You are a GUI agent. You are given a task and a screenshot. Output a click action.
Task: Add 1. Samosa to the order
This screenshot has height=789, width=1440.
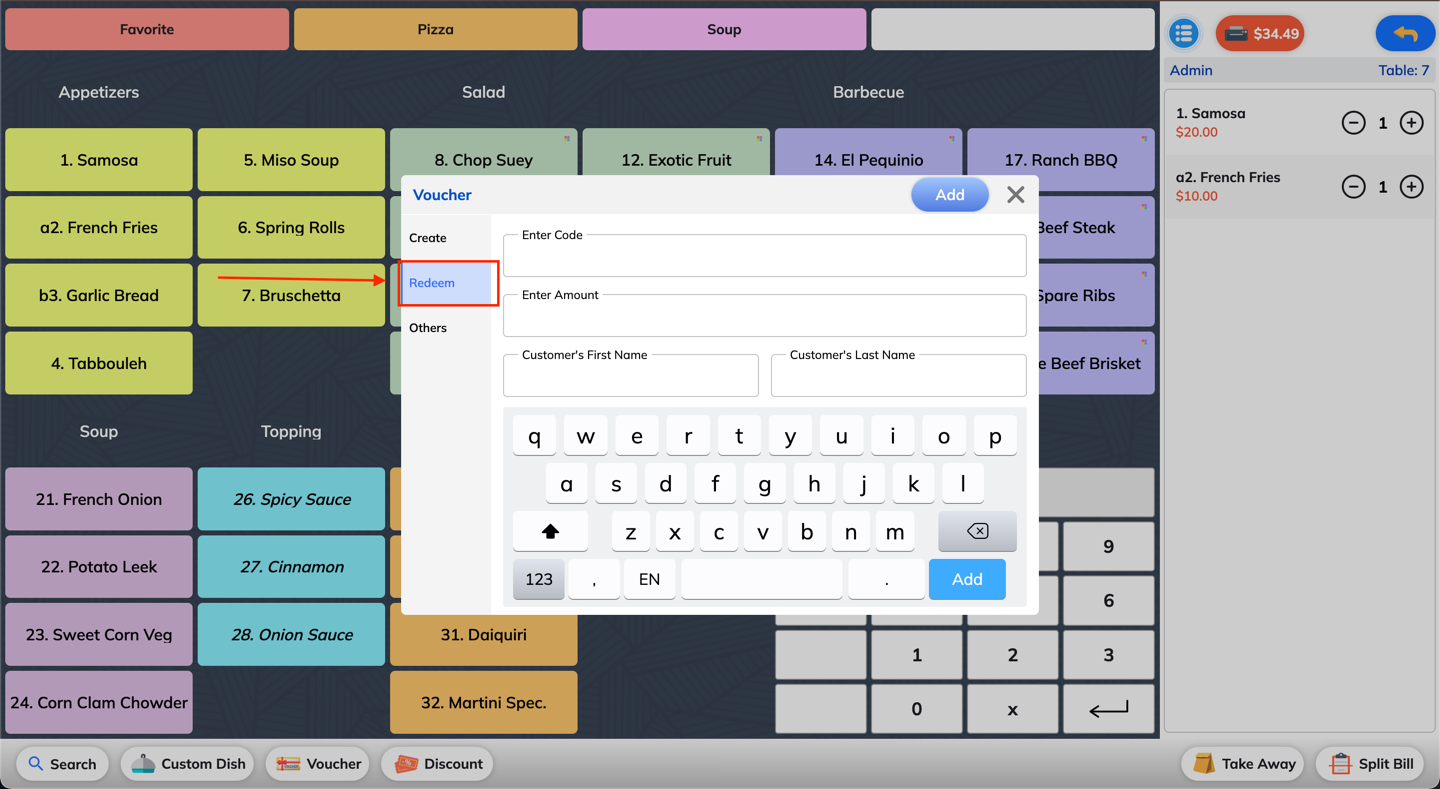99,160
